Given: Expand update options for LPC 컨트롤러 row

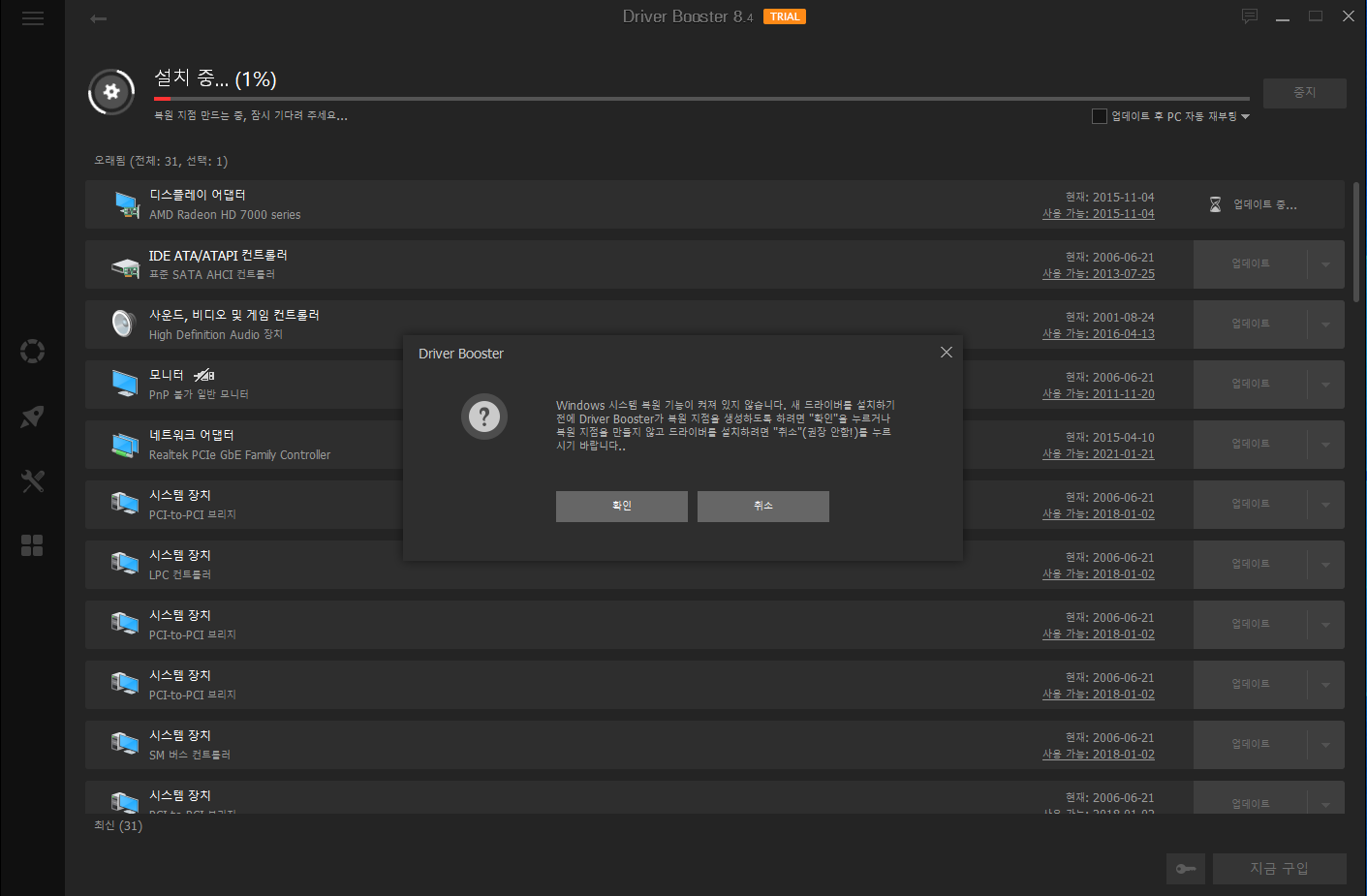Looking at the screenshot, I should 1325,565.
